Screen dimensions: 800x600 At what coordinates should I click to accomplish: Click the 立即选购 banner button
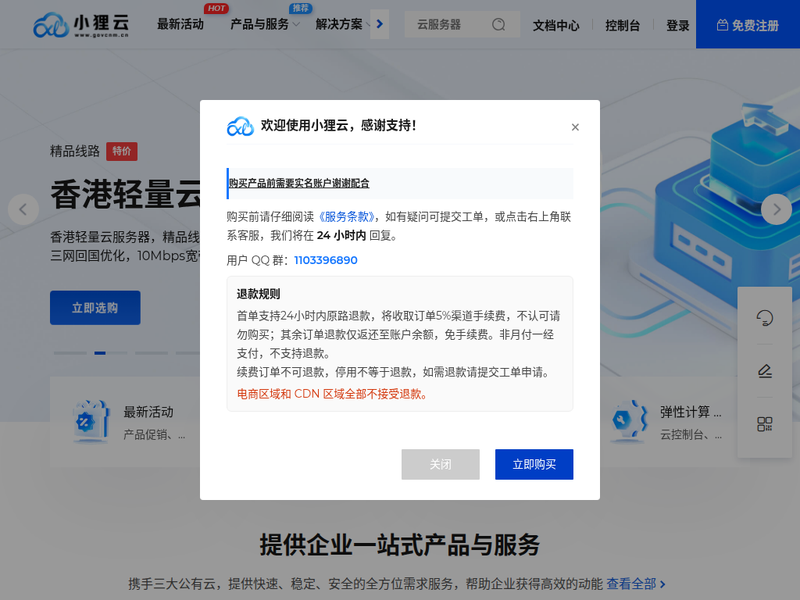point(95,308)
